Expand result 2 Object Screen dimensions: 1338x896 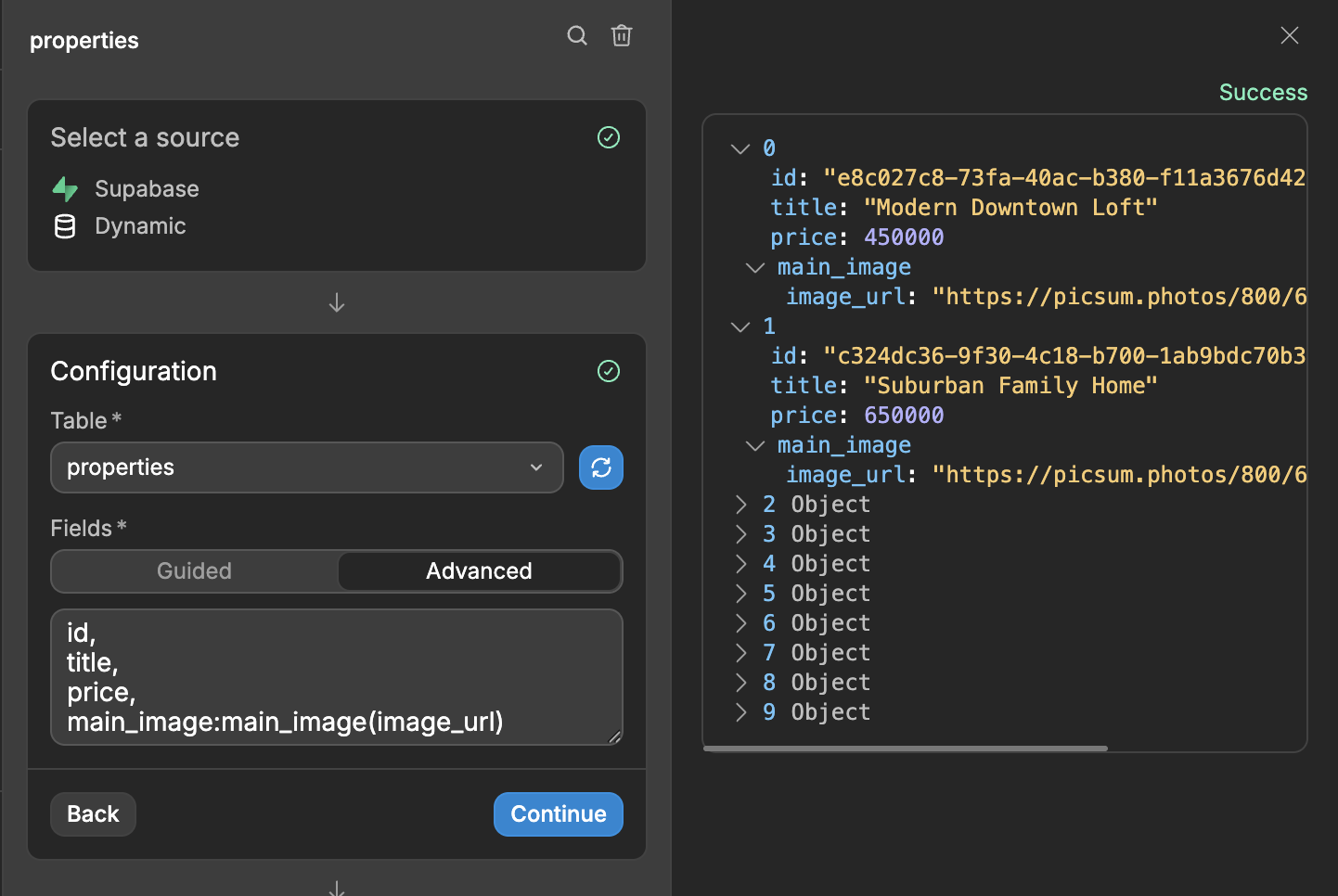click(x=740, y=505)
